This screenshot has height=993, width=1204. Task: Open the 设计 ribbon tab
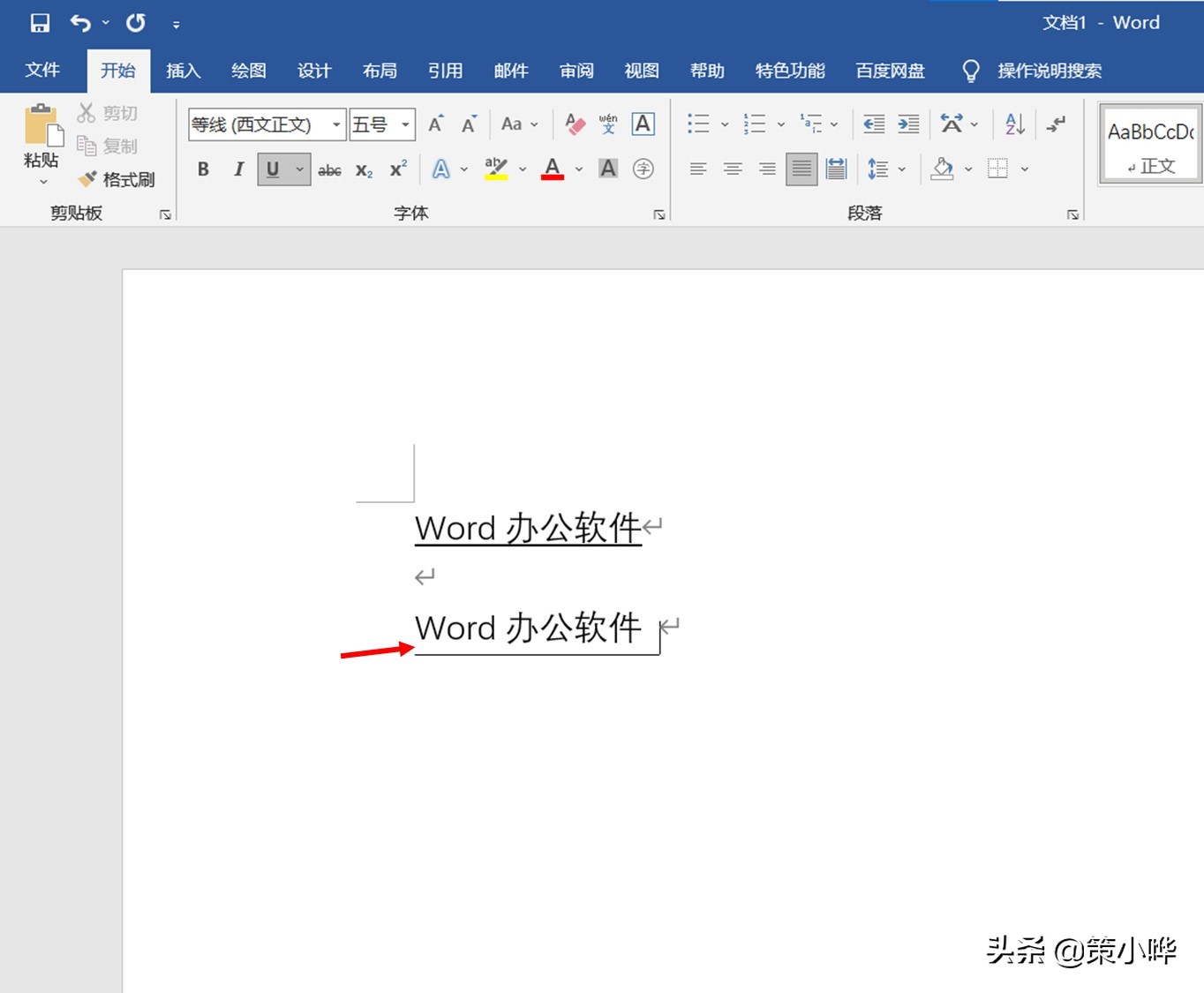click(x=314, y=71)
